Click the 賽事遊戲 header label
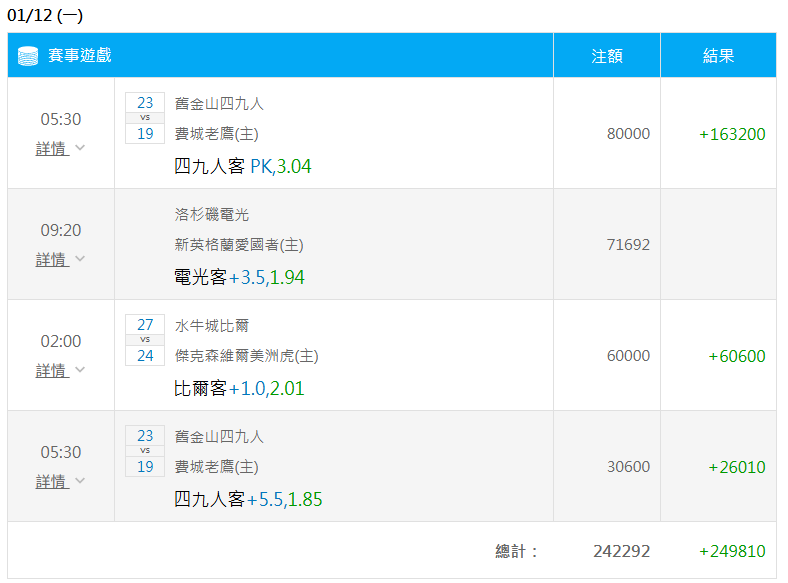This screenshot has height=583, width=788. tap(79, 56)
